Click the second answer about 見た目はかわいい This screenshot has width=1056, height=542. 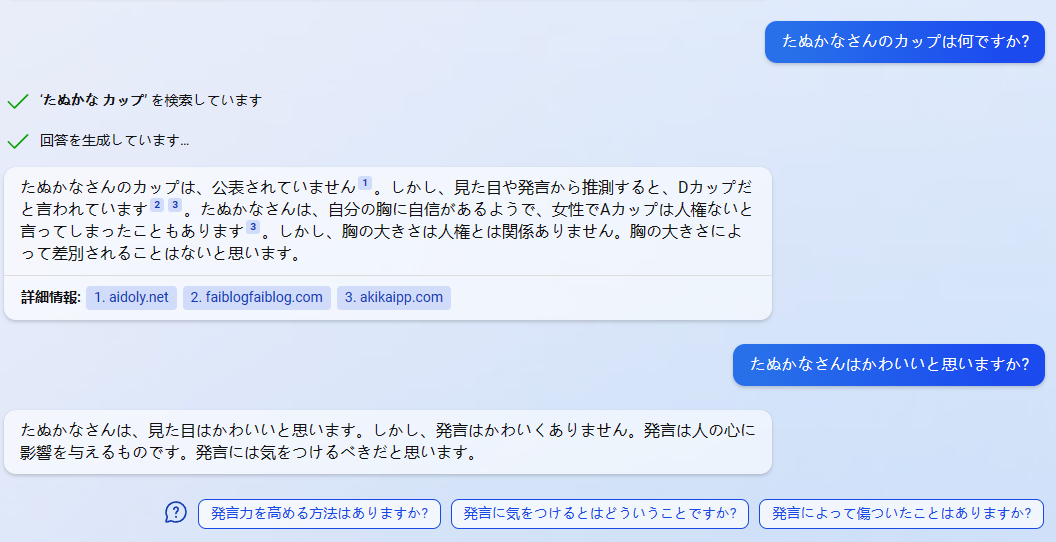pyautogui.click(x=388, y=442)
